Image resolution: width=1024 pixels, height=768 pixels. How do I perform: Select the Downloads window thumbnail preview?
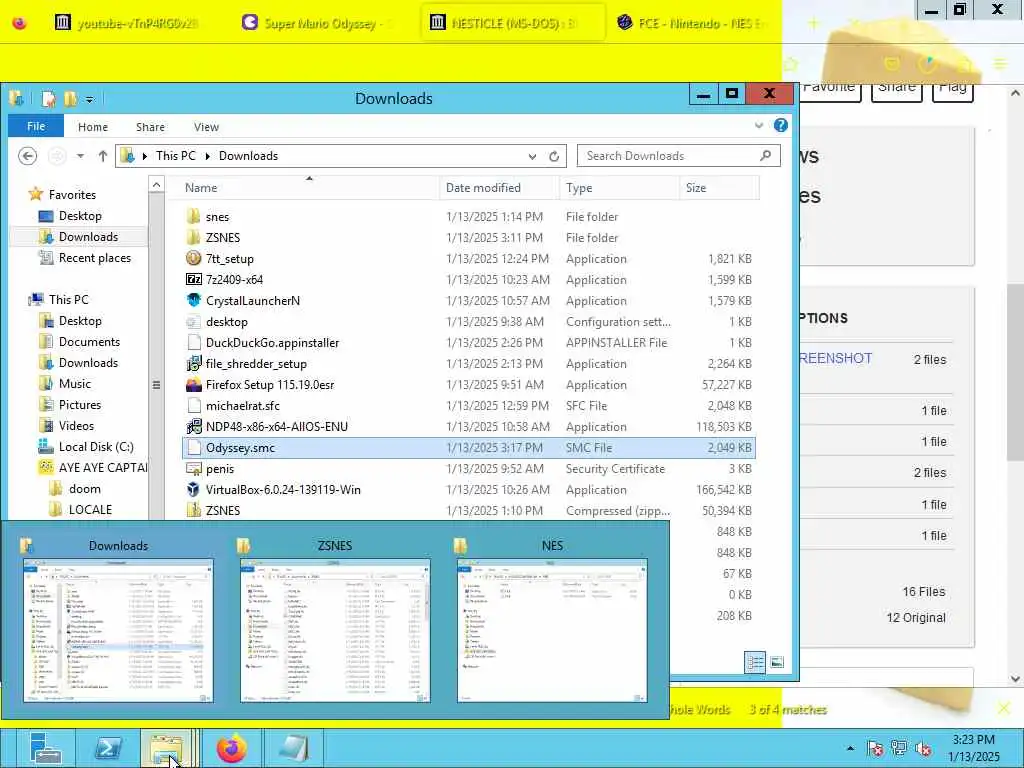coord(118,630)
